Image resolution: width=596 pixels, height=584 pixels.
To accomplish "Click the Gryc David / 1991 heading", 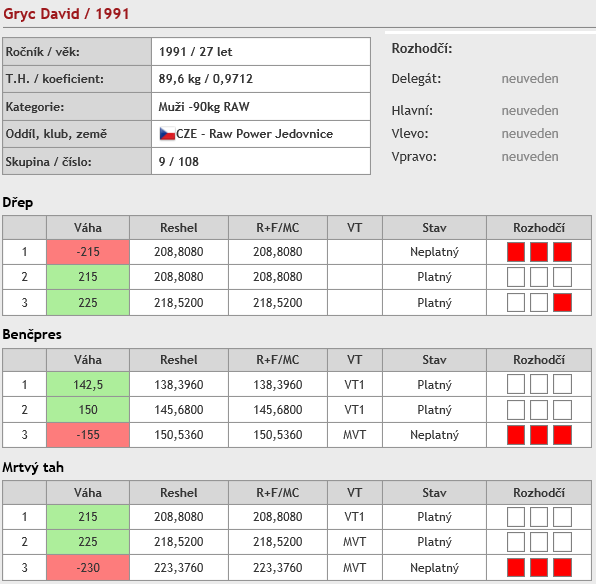I will pos(66,14).
